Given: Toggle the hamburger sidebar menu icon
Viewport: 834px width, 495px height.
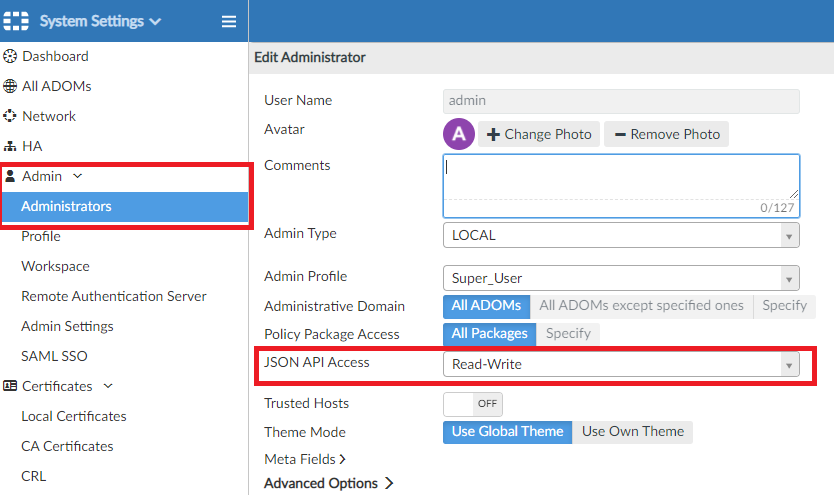Looking at the screenshot, I should point(229,21).
